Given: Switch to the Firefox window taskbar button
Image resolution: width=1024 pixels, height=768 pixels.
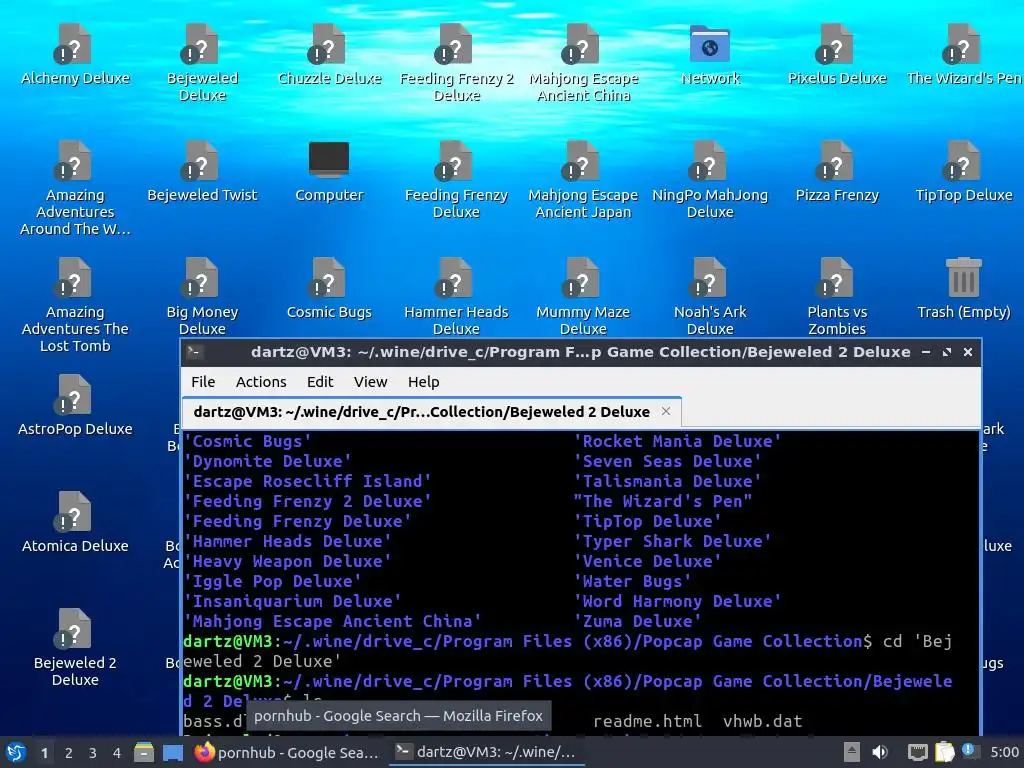Looking at the screenshot, I should pos(287,752).
